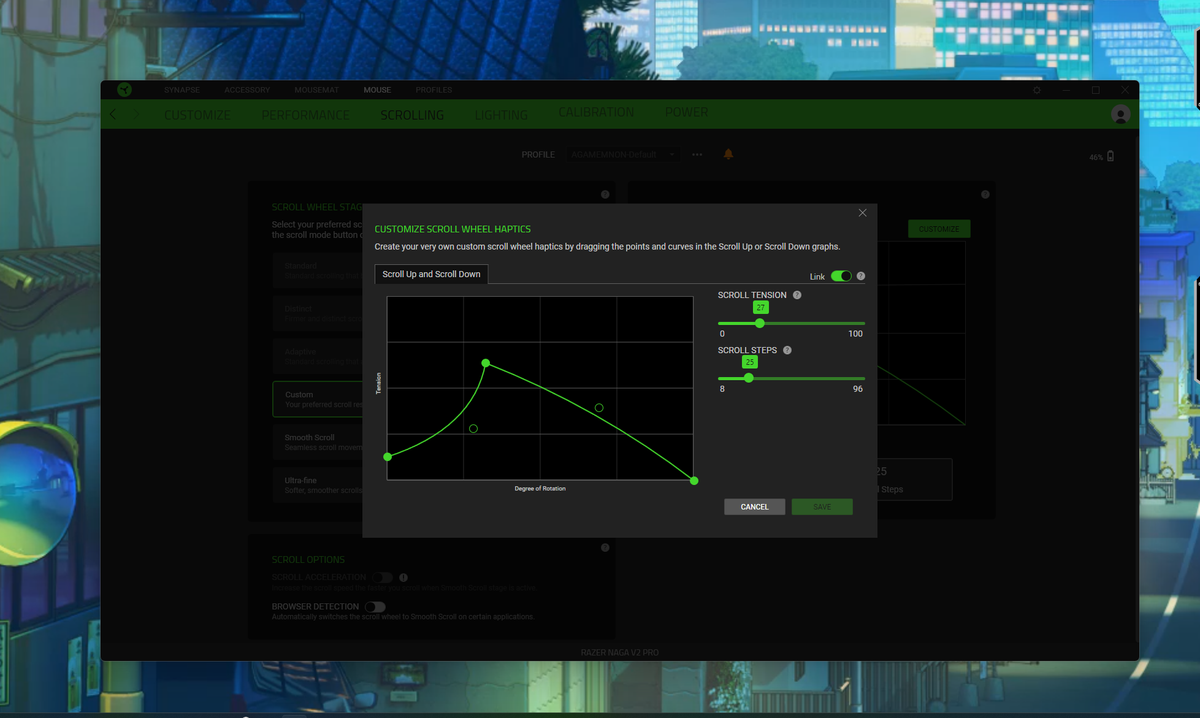Switch to the Lighting tab
This screenshot has width=1200, height=718.
501,114
